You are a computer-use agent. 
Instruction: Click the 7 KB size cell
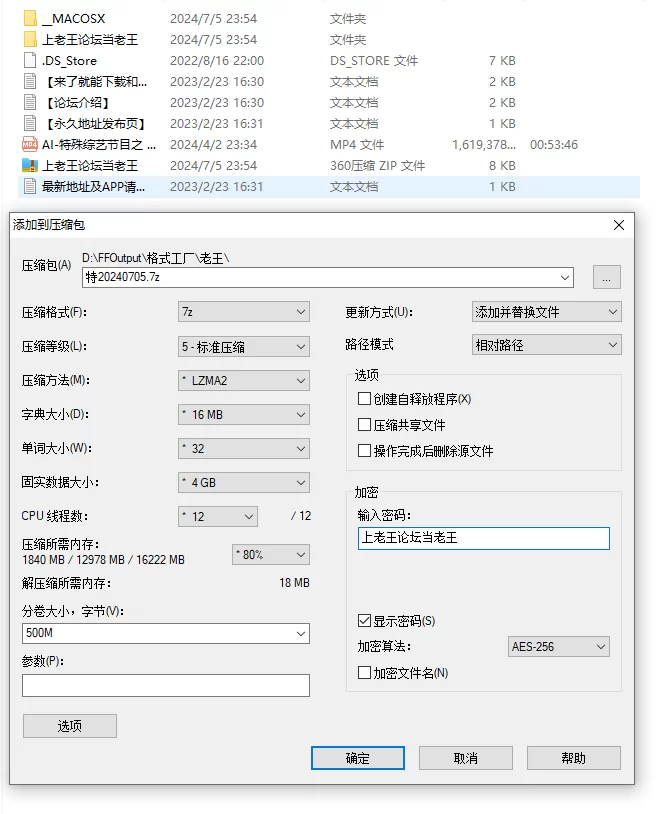tap(502, 61)
